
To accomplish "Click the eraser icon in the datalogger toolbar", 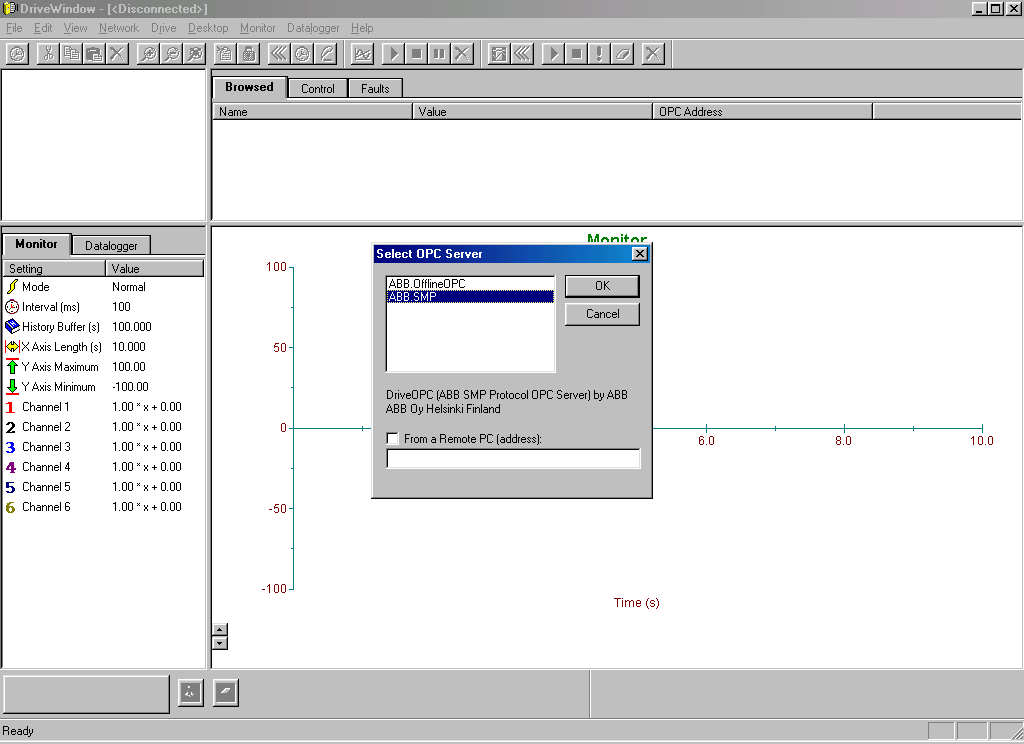I will (x=622, y=54).
